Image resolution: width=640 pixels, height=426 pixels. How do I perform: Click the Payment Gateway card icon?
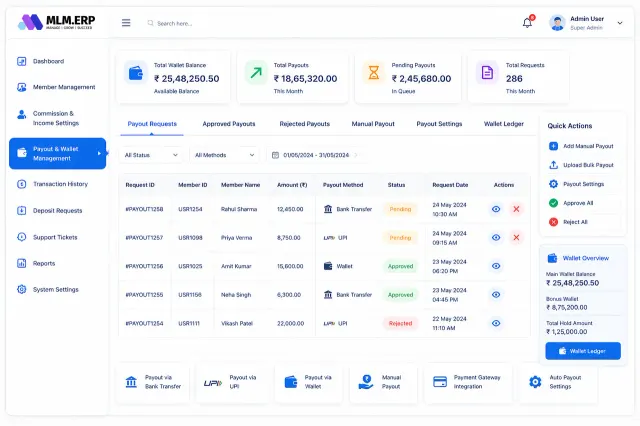coord(440,382)
